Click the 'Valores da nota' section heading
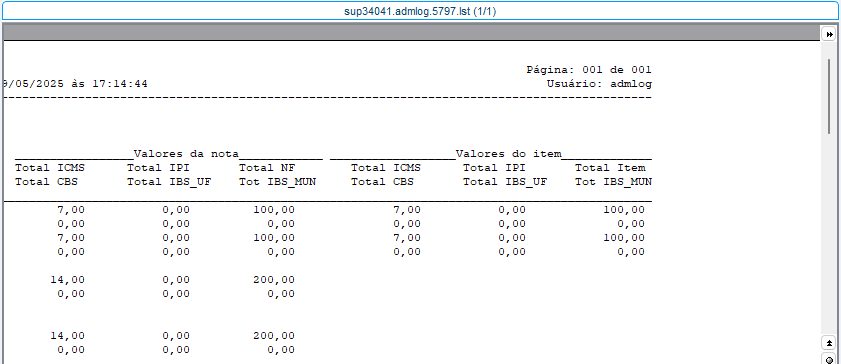The height and width of the screenshot is (364, 841). [x=186, y=154]
